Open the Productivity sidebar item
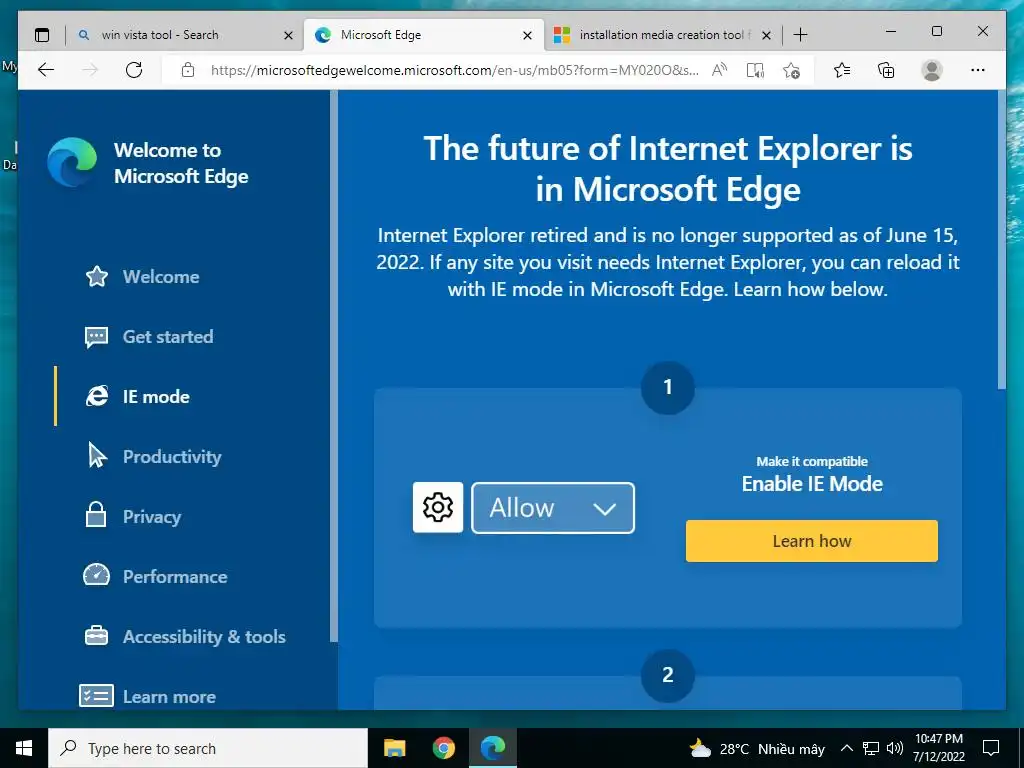 pyautogui.click(x=153, y=456)
